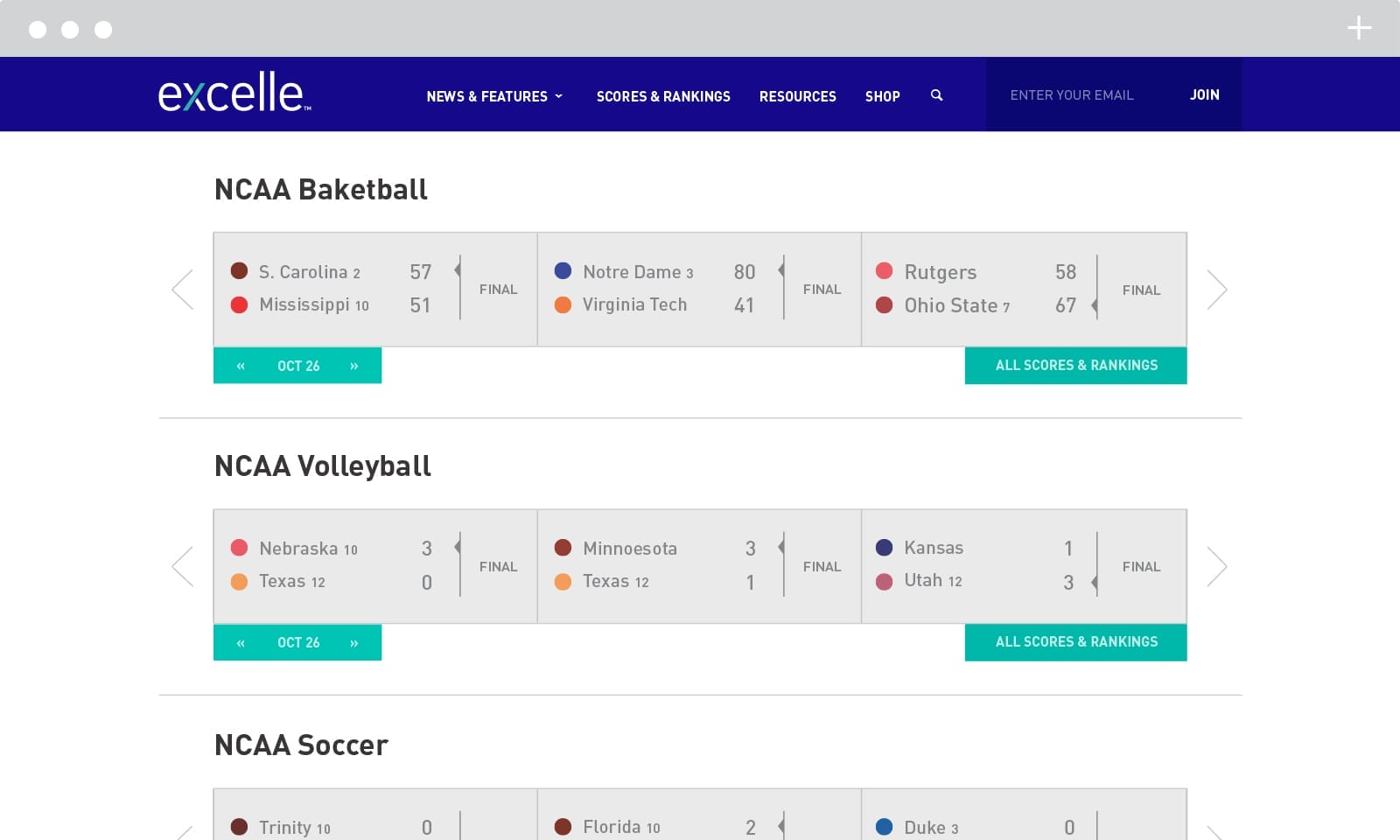Go to previous date in Volleyball date bar
Screen dimensions: 1400x840
tap(241, 642)
